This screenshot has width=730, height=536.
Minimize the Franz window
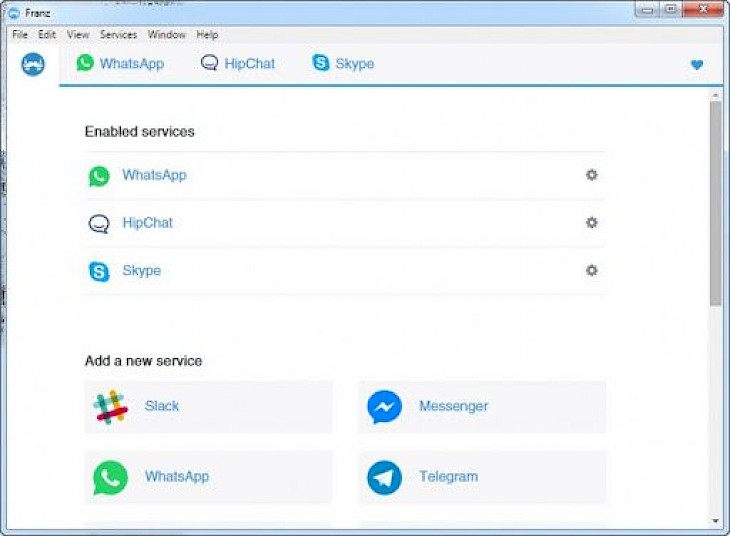coord(647,9)
